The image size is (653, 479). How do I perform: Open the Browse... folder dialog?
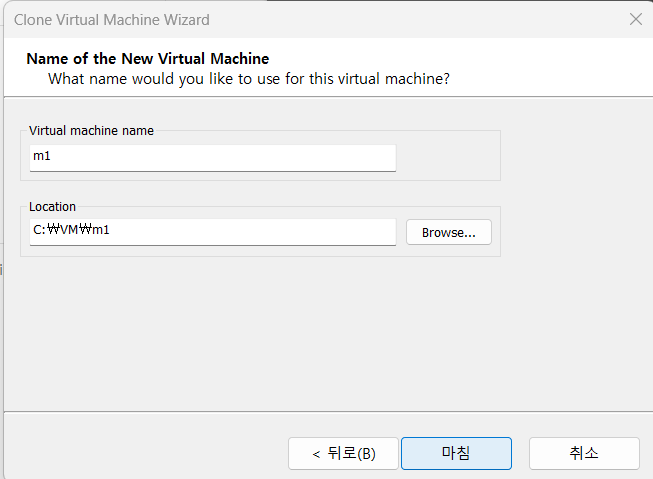(x=449, y=232)
